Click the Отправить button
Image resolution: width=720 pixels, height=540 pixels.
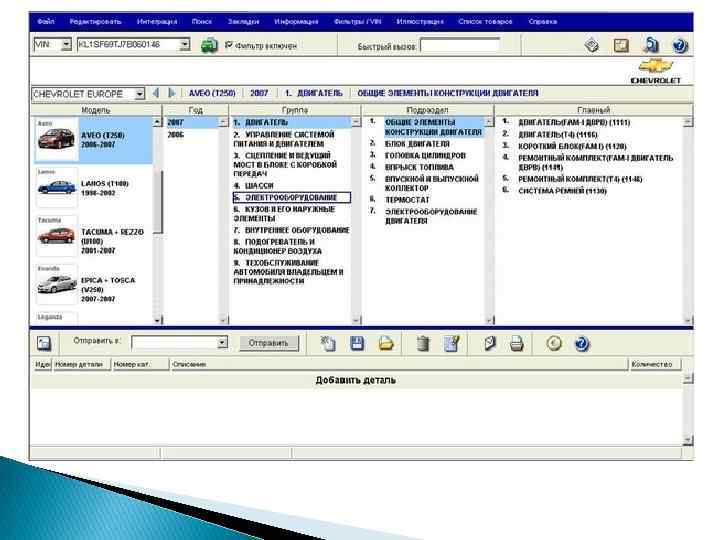pyautogui.click(x=269, y=343)
